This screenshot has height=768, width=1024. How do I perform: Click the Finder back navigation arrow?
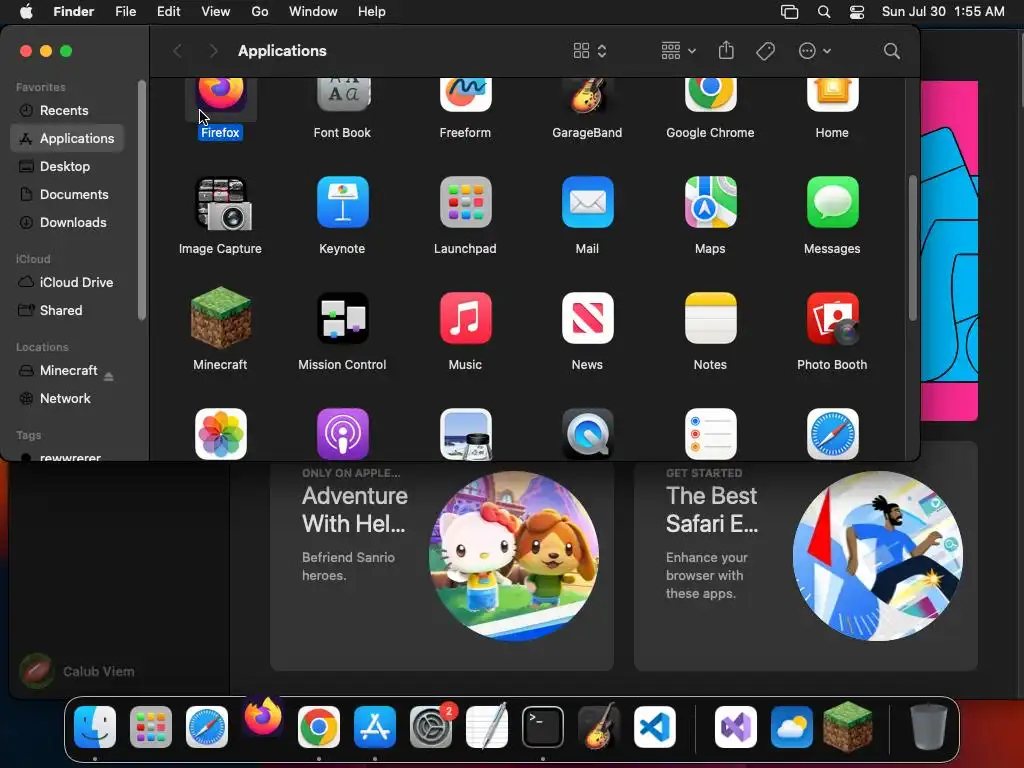coord(178,51)
